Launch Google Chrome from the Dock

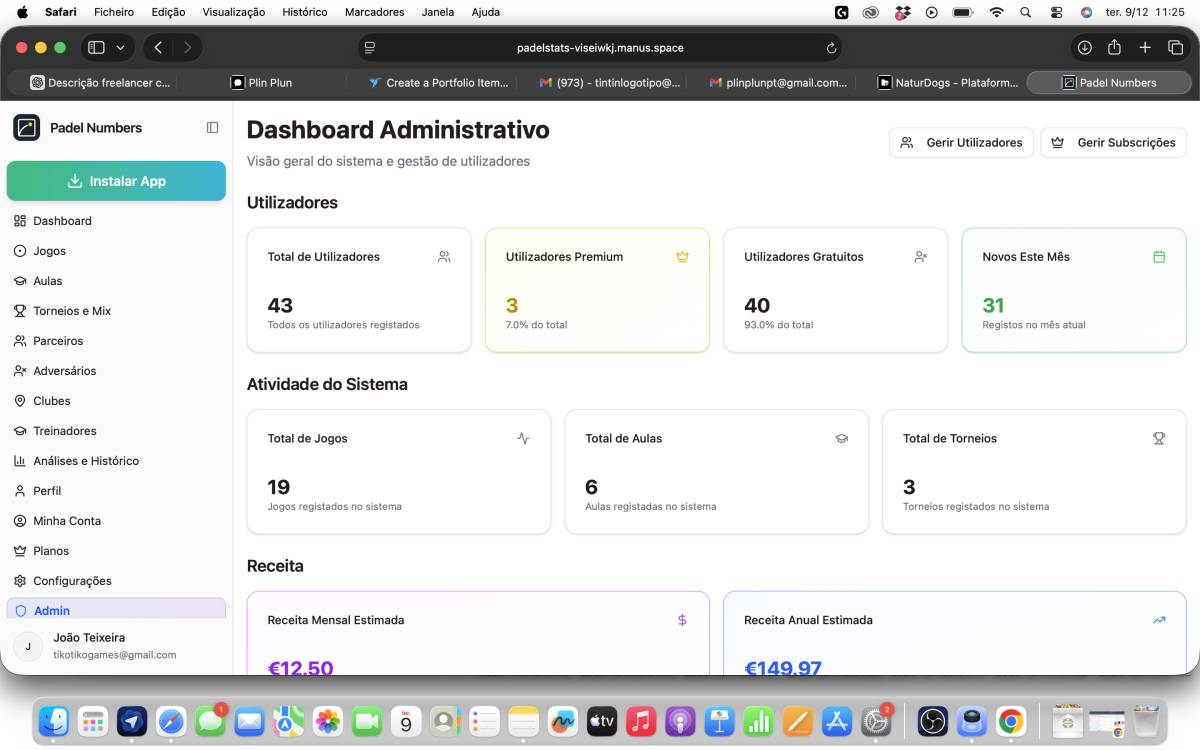tap(1011, 720)
